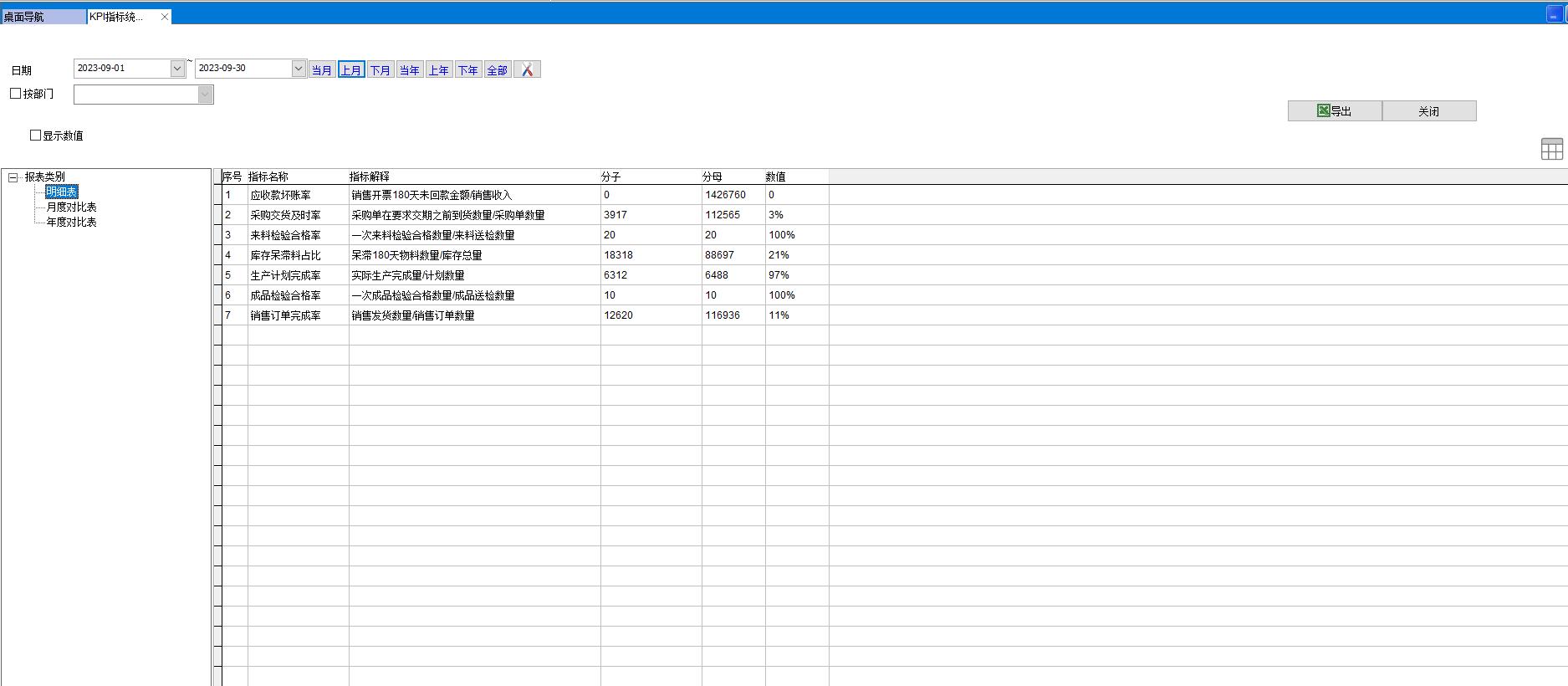Enable the 按部门 checkbox

pyautogui.click(x=16, y=94)
